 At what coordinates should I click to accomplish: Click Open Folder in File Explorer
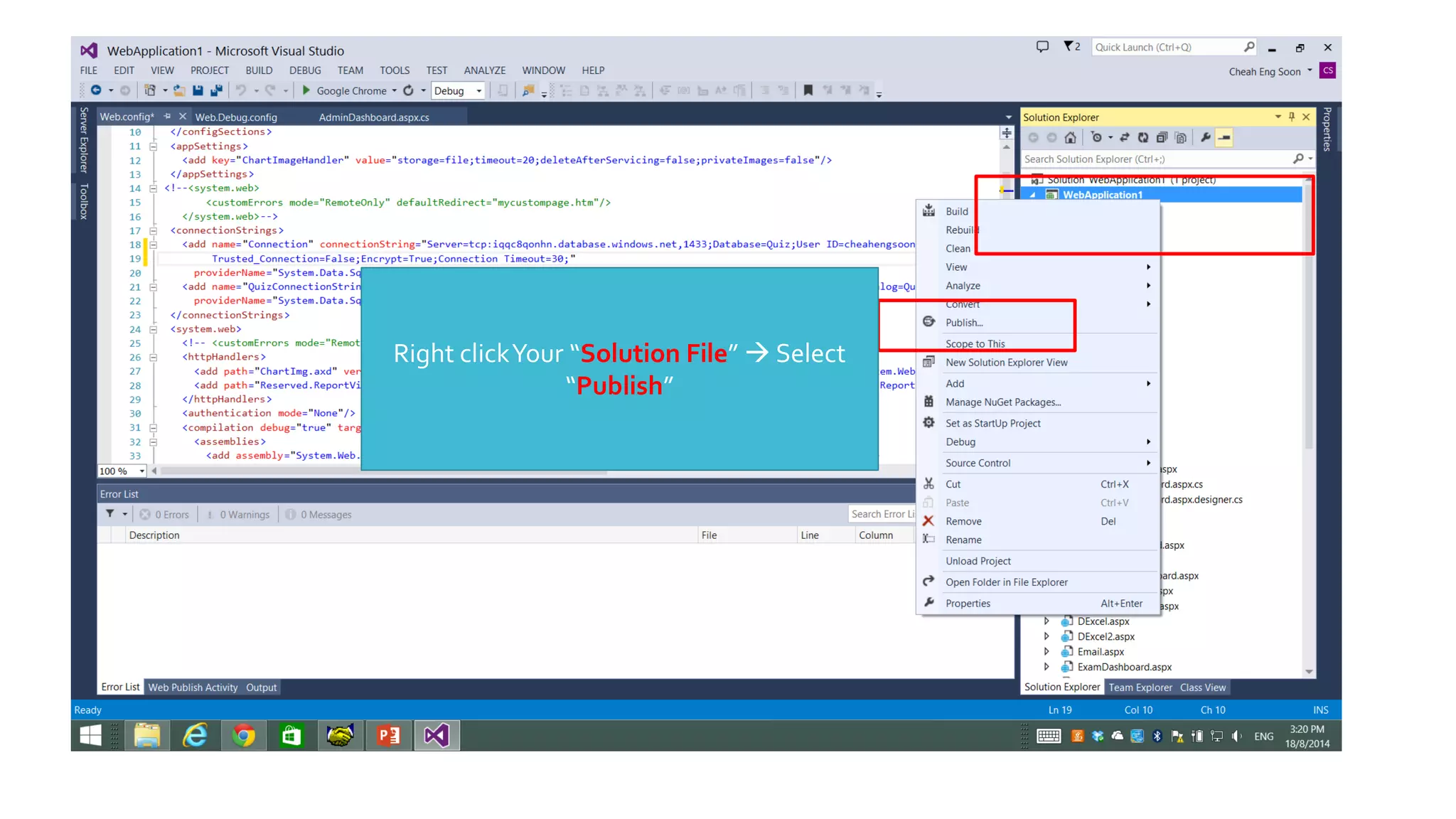[x=1006, y=582]
